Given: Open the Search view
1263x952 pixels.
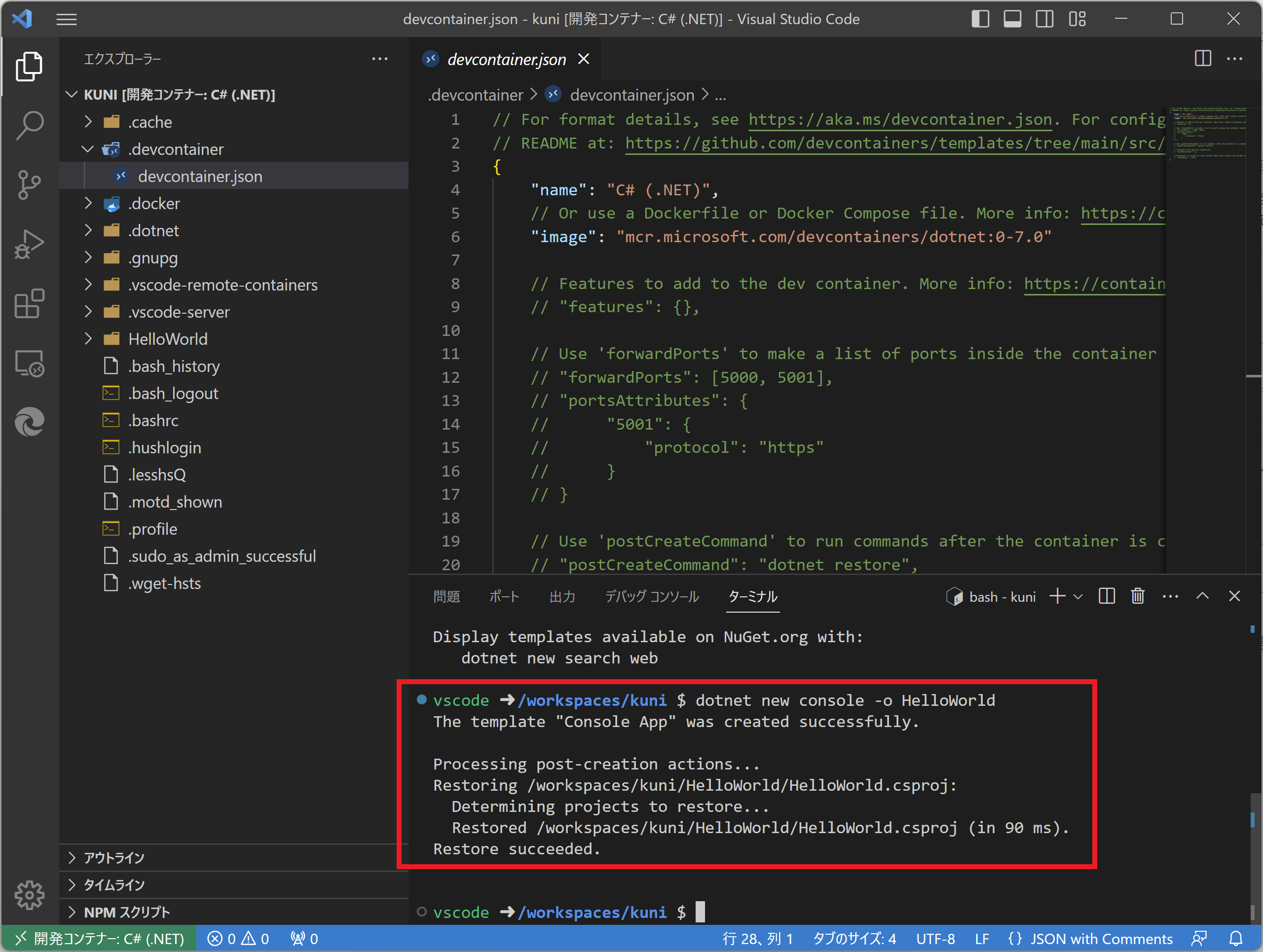Looking at the screenshot, I should (x=29, y=126).
